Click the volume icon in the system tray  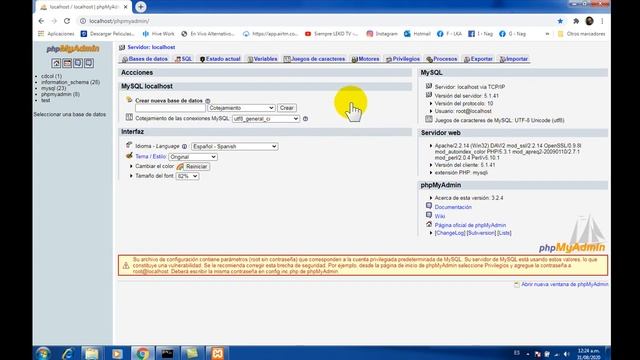tap(567, 354)
